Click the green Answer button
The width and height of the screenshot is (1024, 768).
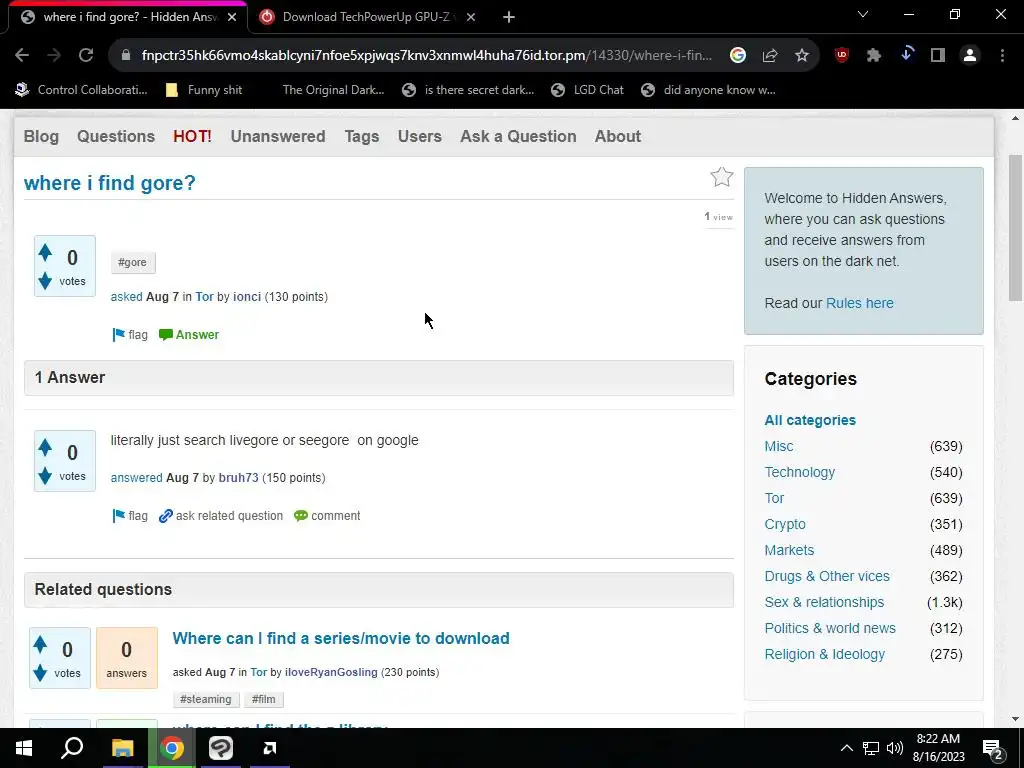coord(189,334)
